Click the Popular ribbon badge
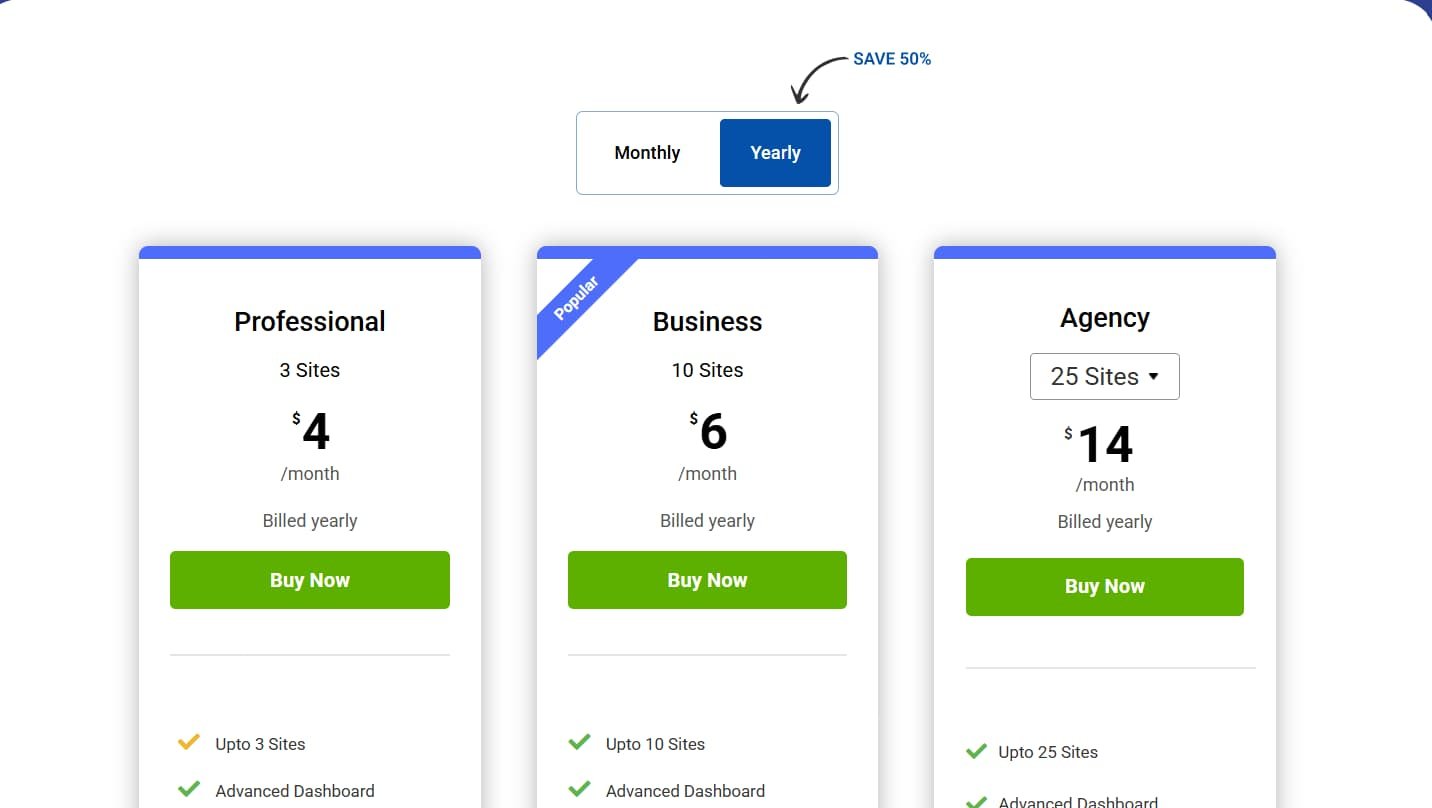 [x=577, y=298]
